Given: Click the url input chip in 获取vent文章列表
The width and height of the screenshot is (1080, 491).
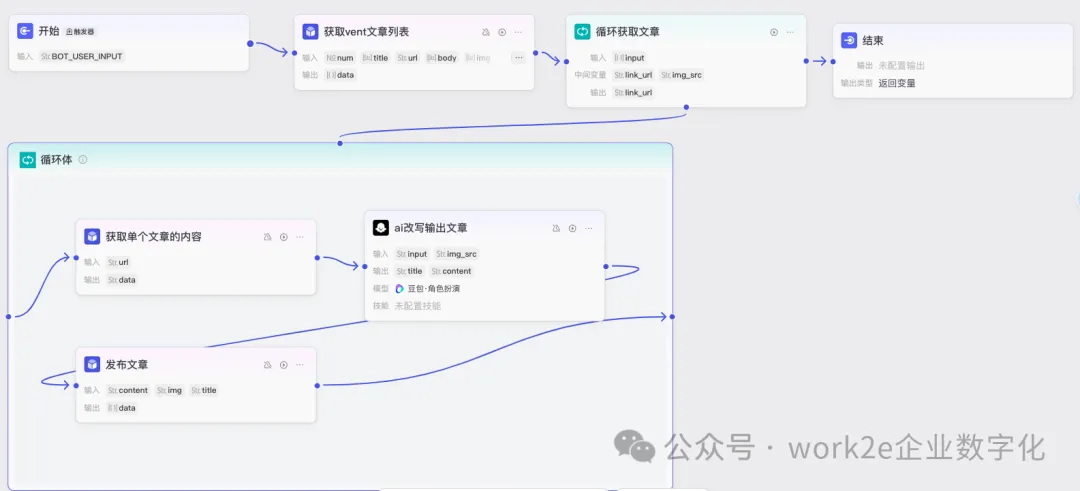Looking at the screenshot, I should (408, 58).
